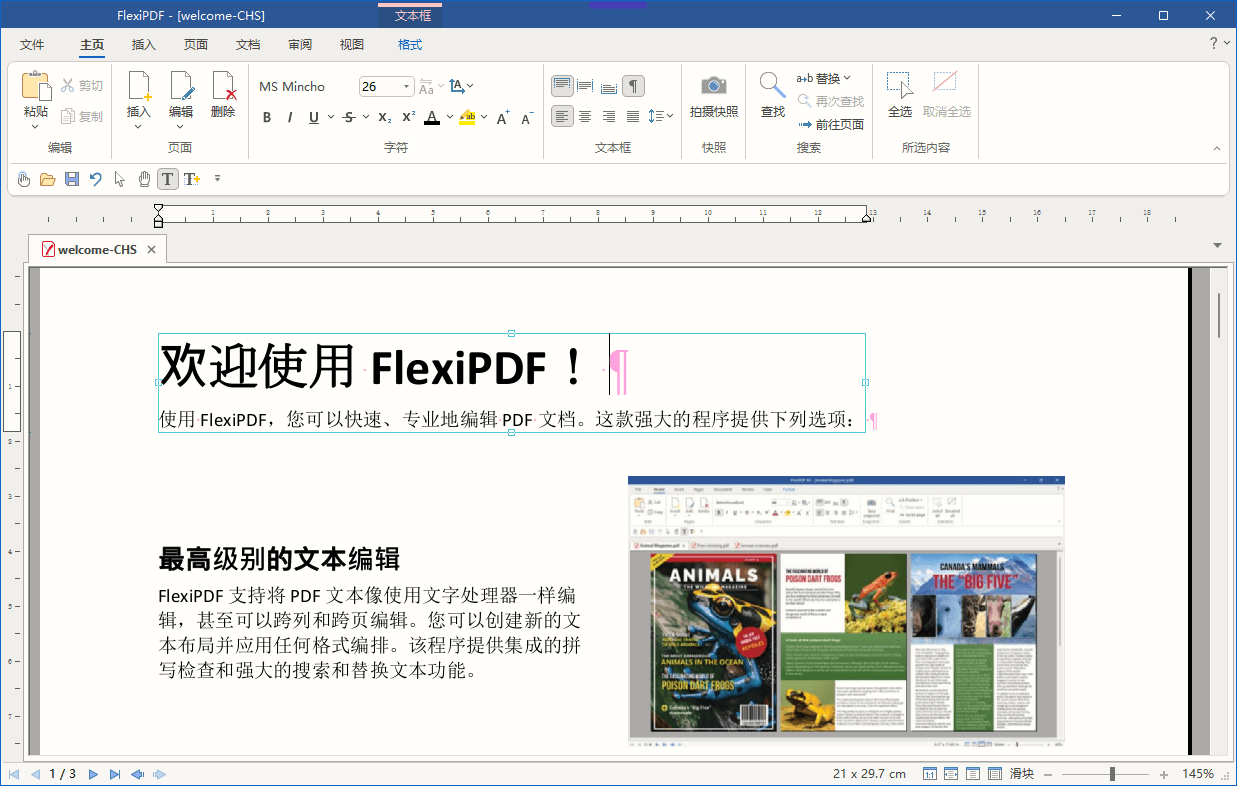Save the document with the floppy disk icon
Screen dimensions: 1238x787
[x=72, y=179]
